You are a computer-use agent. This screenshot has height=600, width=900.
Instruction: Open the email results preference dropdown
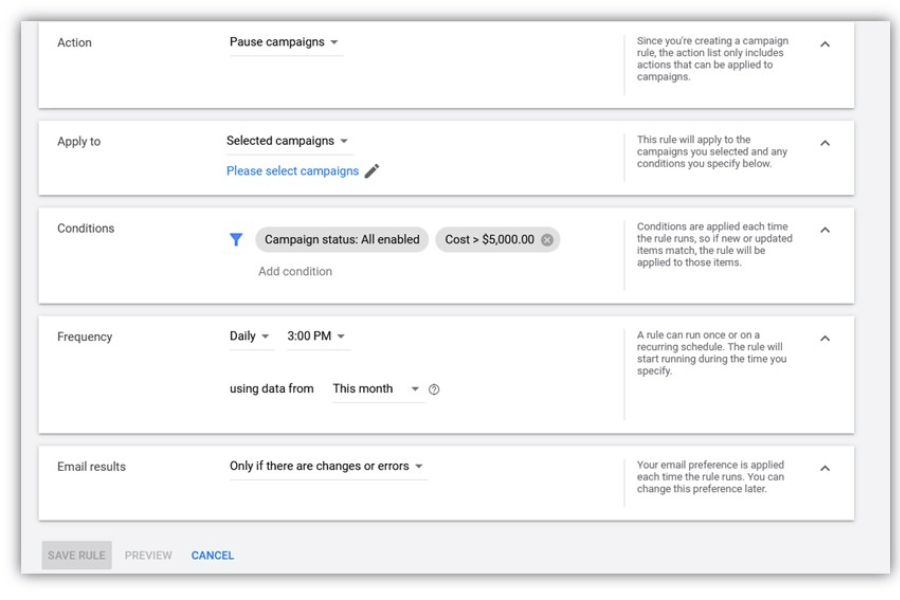point(327,467)
